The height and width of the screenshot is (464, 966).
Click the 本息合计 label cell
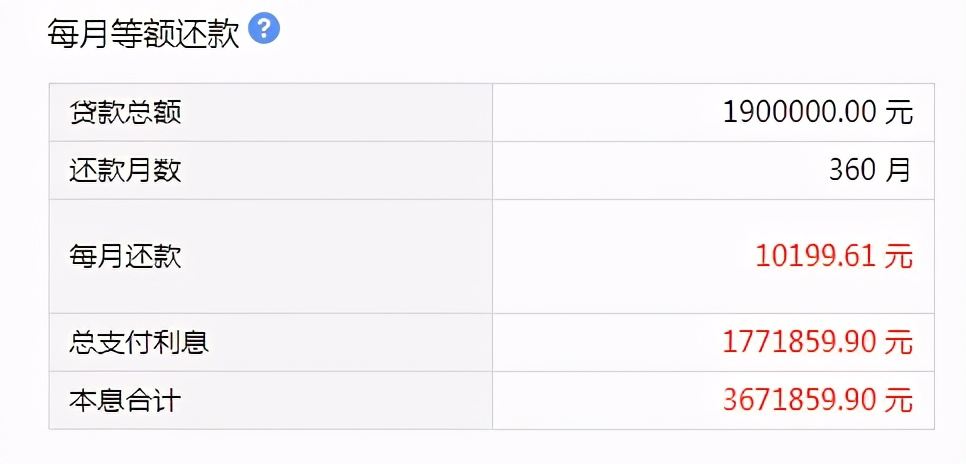coord(271,400)
